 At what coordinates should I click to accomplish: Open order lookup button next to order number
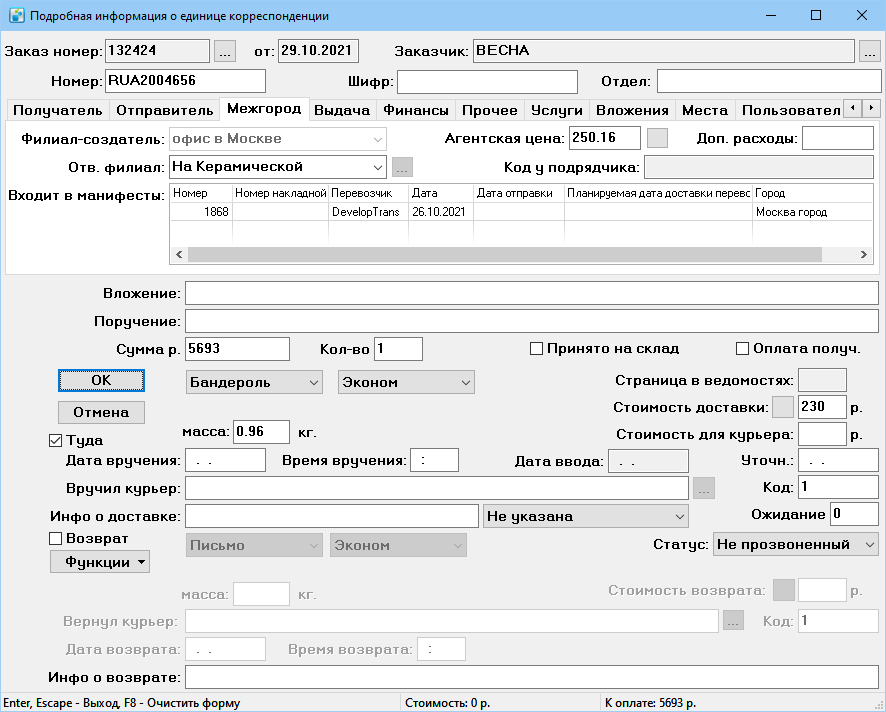coord(225,51)
